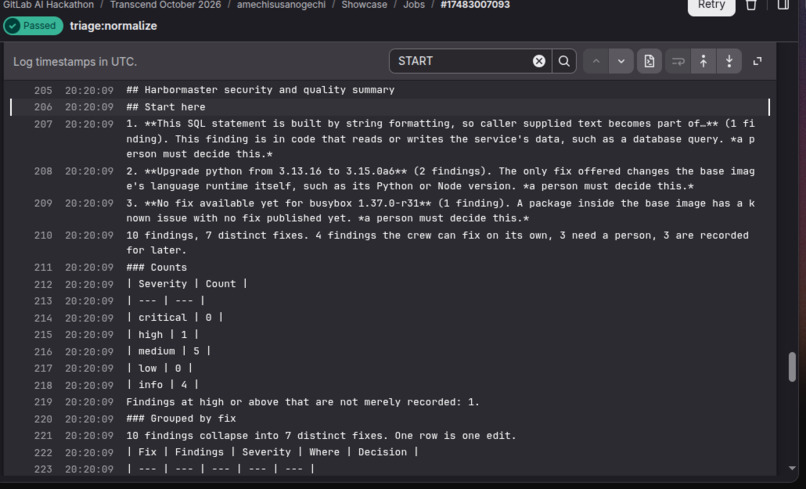Click '| critical | 0 |' row text

pyautogui.click(x=174, y=317)
